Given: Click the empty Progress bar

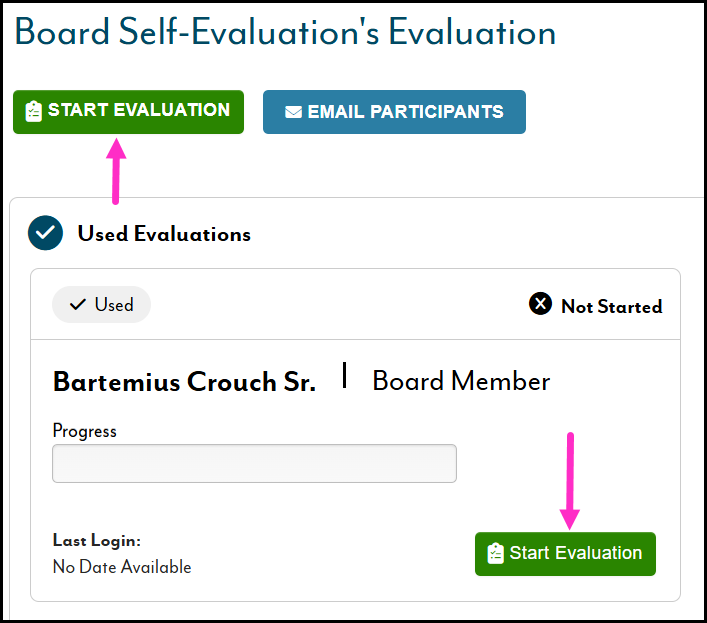Looking at the screenshot, I should 254,464.
